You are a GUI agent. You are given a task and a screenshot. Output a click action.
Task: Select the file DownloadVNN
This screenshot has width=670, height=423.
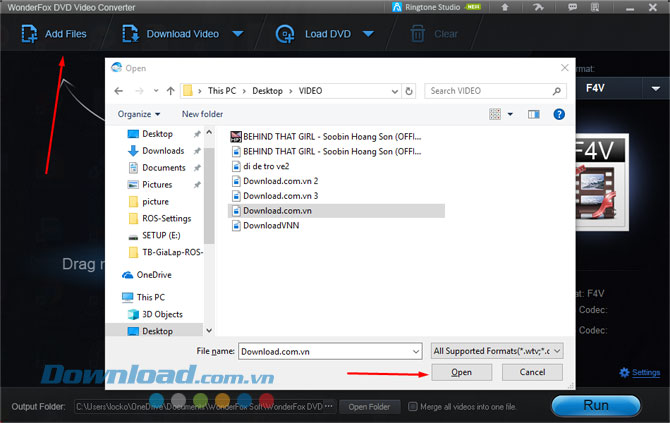coord(265,226)
